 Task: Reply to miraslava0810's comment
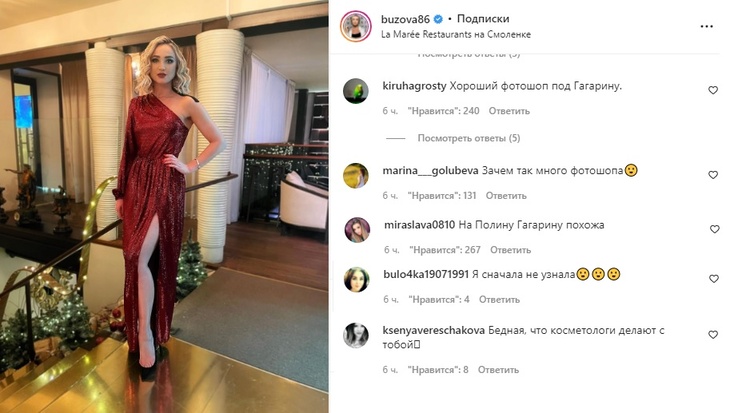[x=510, y=250]
